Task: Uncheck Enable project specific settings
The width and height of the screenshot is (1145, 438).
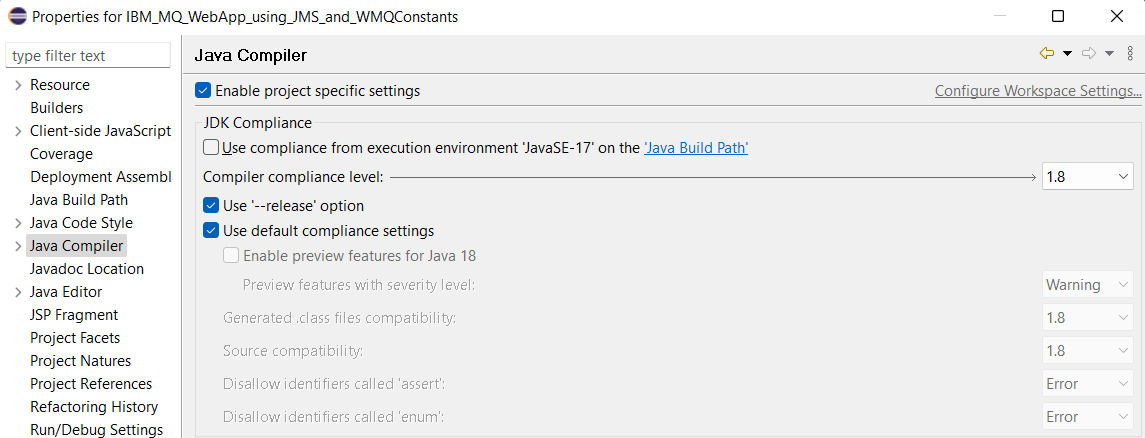Action: pos(203,91)
